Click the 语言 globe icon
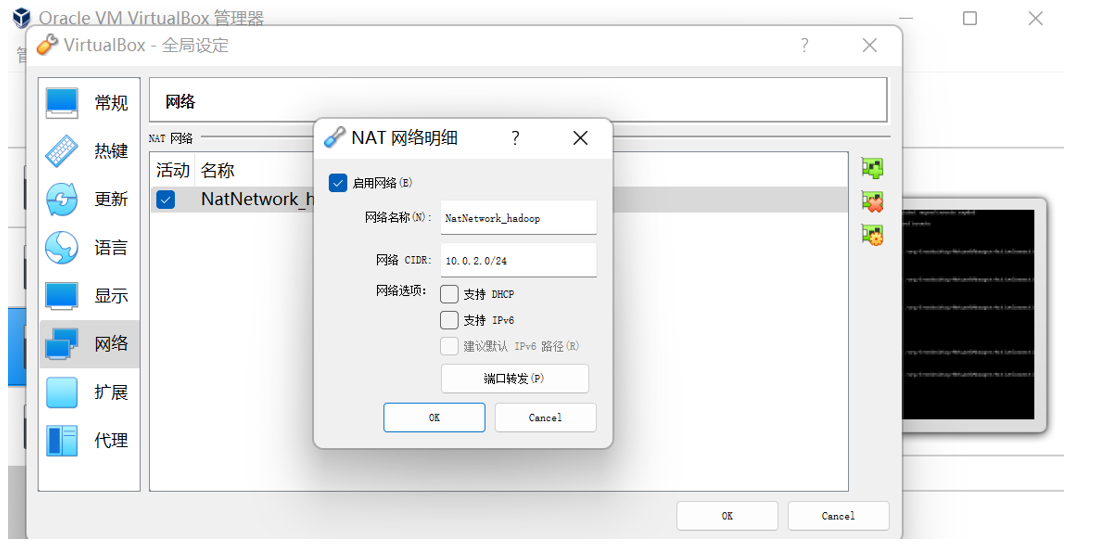This screenshot has height=544, width=1094. 62,248
